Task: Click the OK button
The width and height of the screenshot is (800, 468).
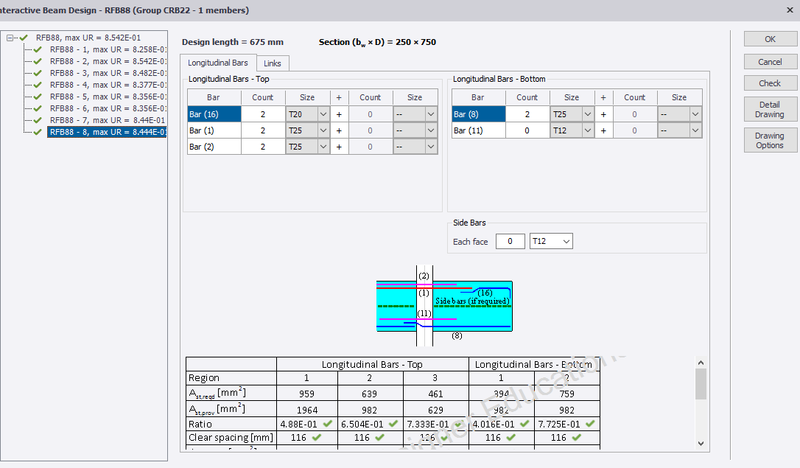Action: (770, 39)
